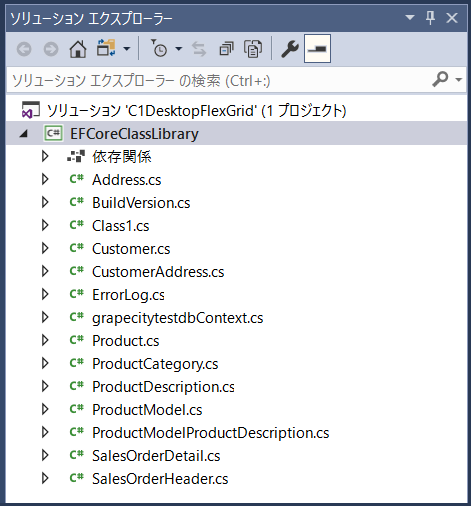This screenshot has height=506, width=471.
Task: Select ProductCategory.cs file
Action: pyautogui.click(x=155, y=364)
